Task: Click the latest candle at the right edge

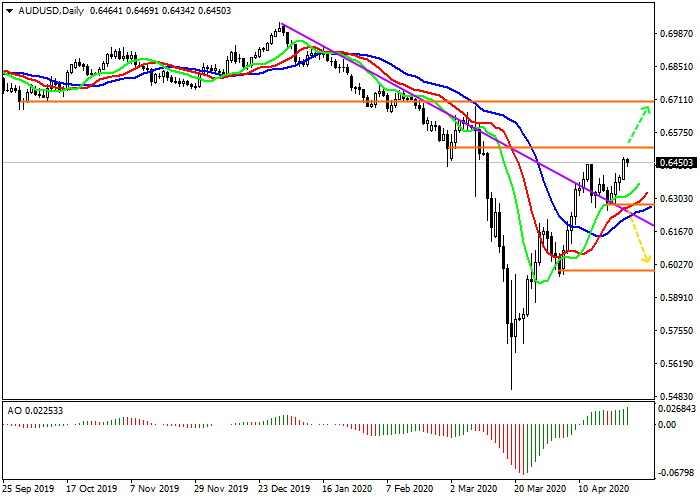Action: pos(627,161)
